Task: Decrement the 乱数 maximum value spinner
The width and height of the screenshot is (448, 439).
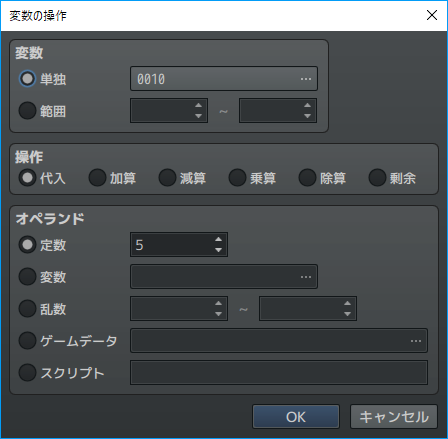Action: pyautogui.click(x=347, y=314)
